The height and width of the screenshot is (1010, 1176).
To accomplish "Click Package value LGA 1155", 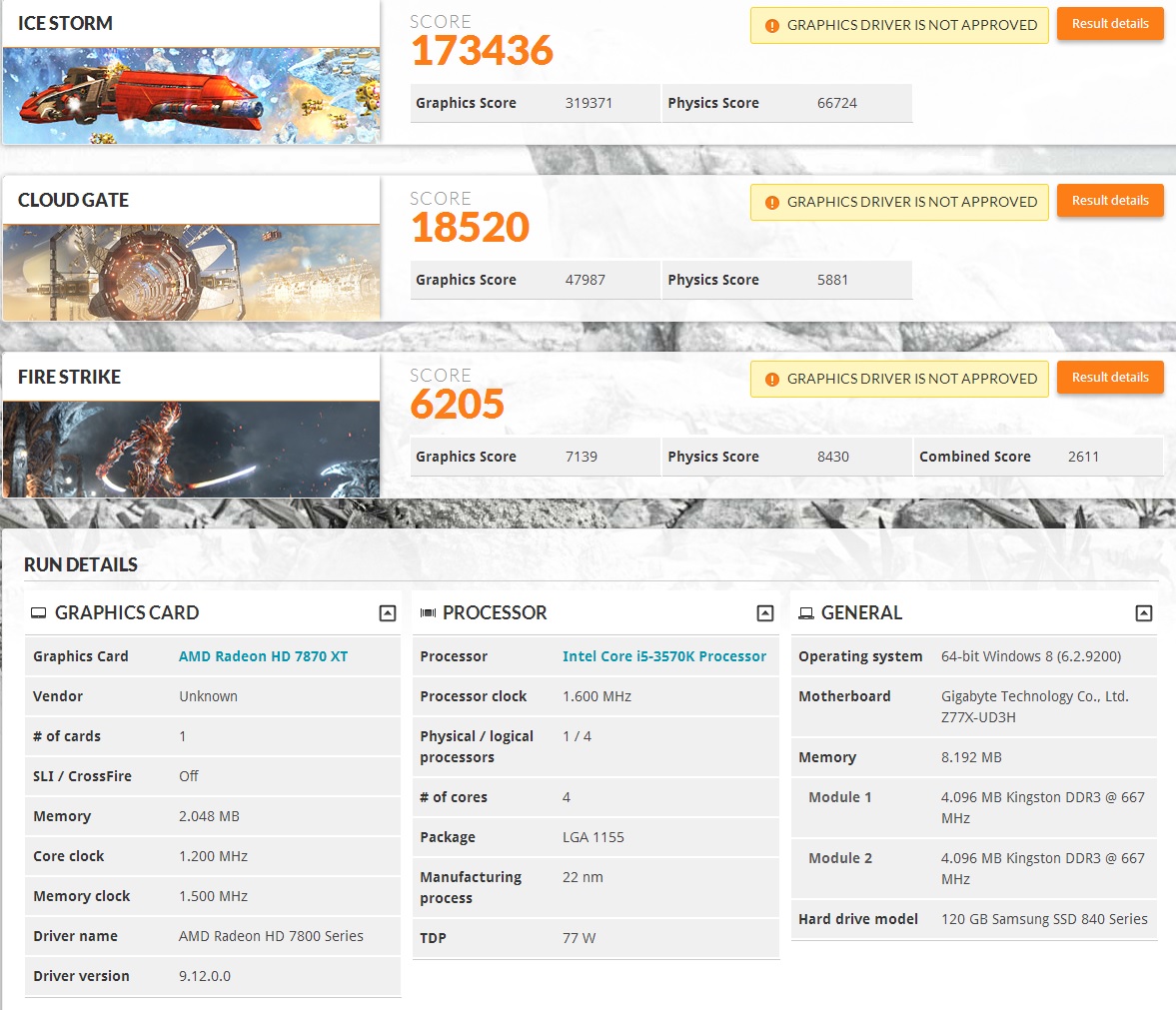I will (593, 837).
